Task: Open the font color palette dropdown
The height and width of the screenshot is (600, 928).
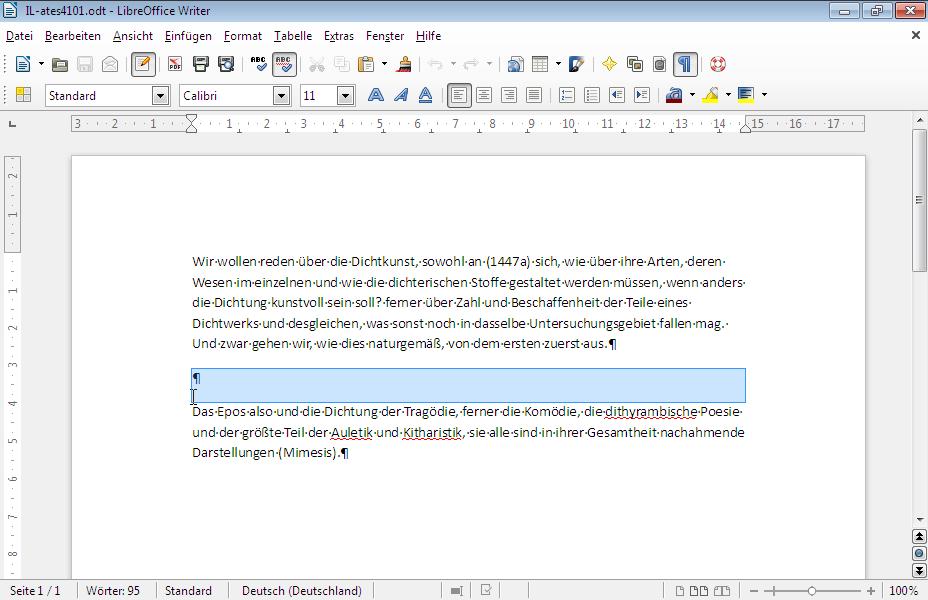Action: (692, 95)
